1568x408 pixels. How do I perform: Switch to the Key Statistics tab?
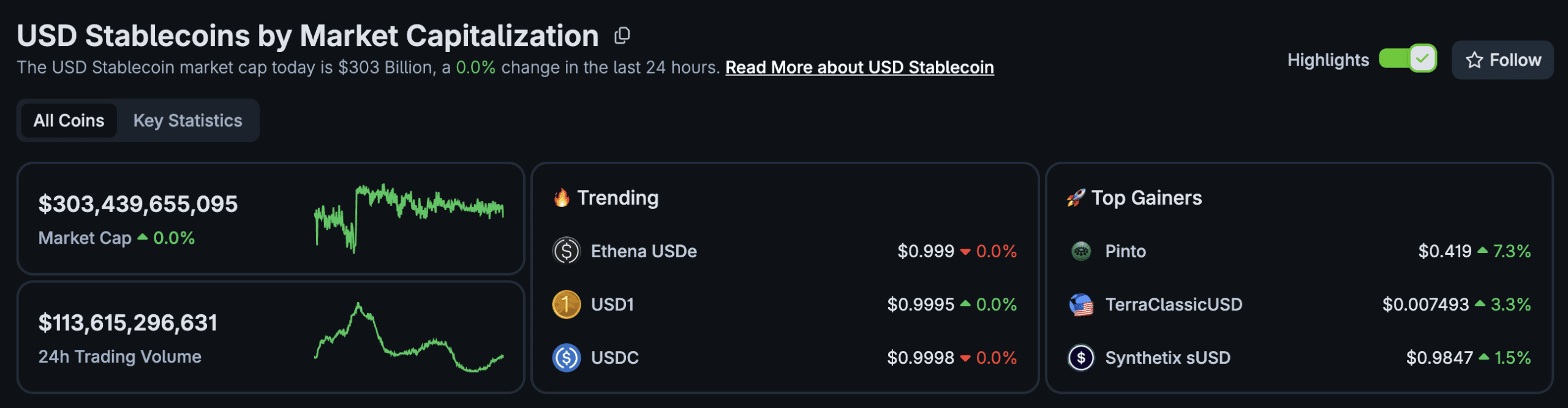coord(187,121)
